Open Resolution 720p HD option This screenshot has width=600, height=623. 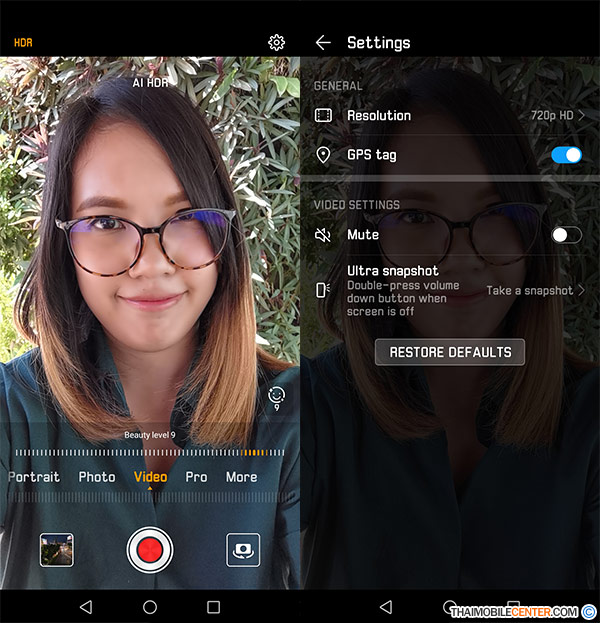pos(558,115)
